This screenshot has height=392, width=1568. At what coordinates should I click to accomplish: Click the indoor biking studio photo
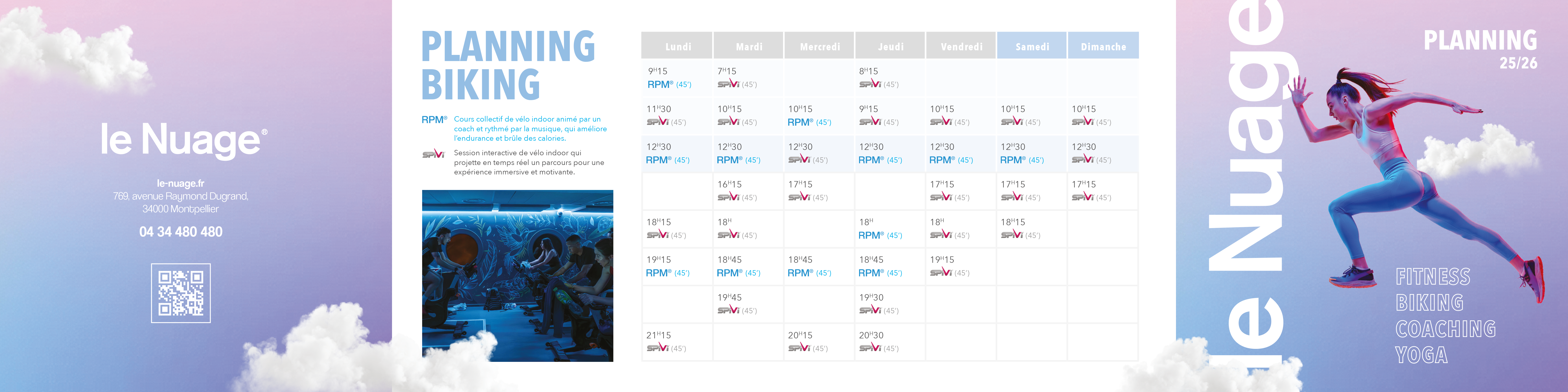click(517, 276)
